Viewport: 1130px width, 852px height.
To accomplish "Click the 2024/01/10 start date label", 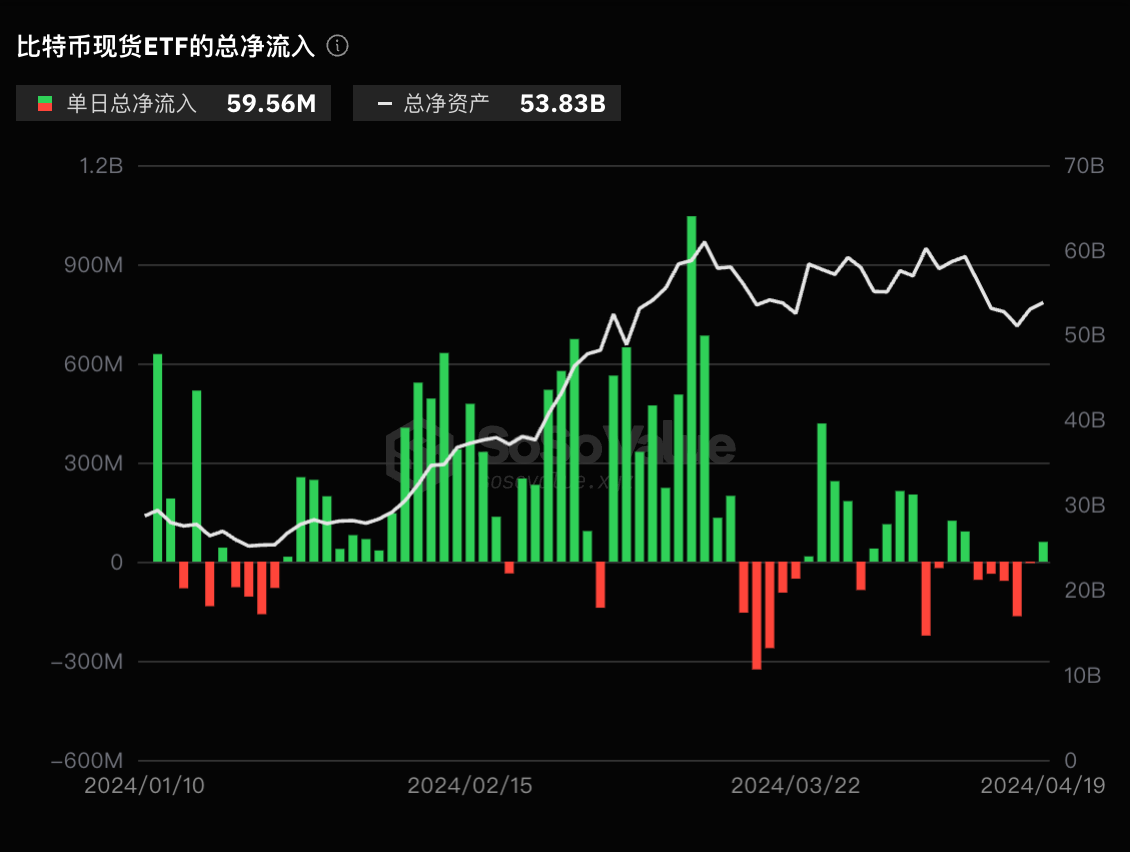I will (x=145, y=786).
